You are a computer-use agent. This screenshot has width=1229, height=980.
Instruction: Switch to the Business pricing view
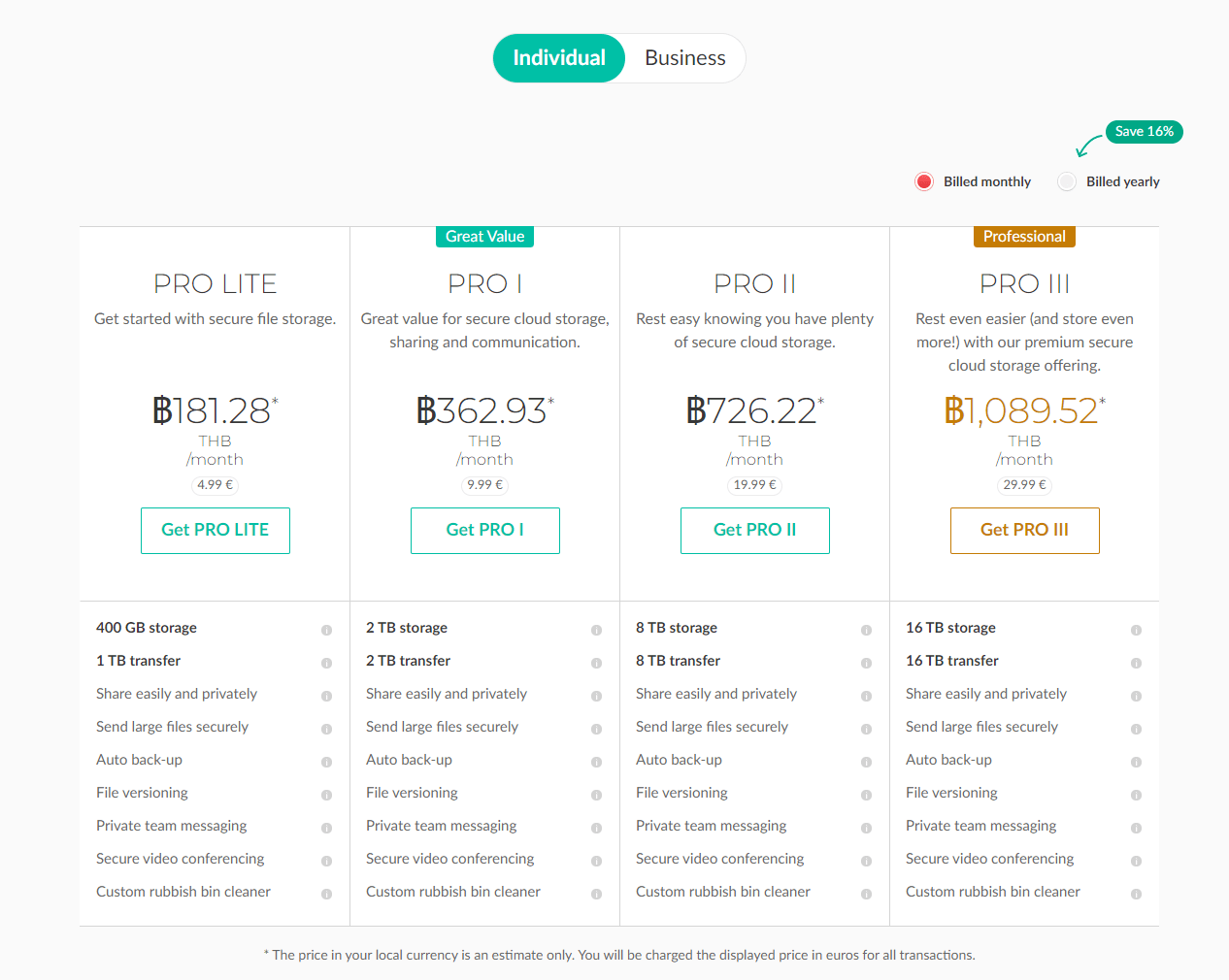(x=684, y=57)
